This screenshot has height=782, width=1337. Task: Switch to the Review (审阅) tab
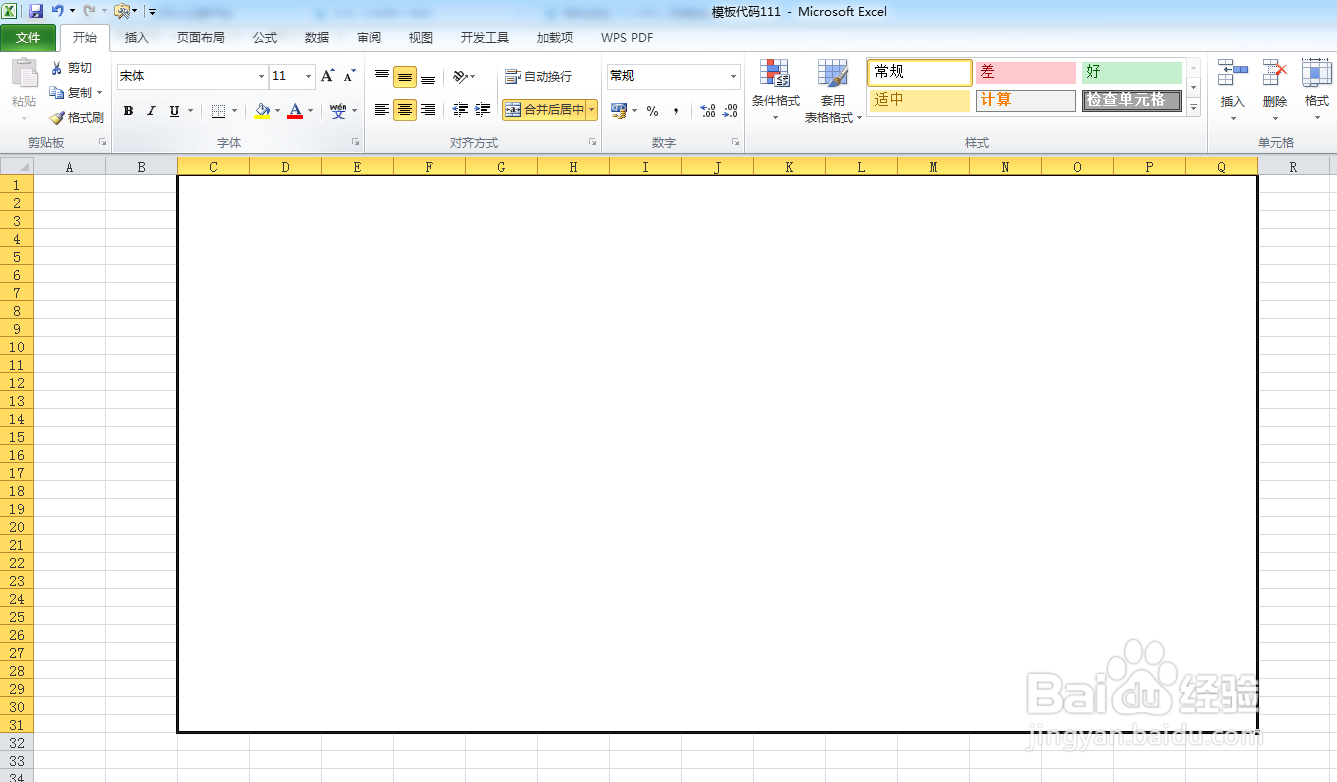(369, 38)
